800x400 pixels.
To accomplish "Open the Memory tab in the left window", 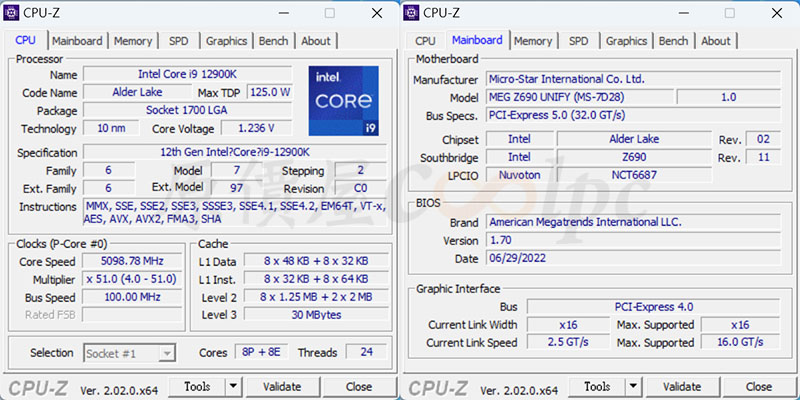I will point(133,41).
